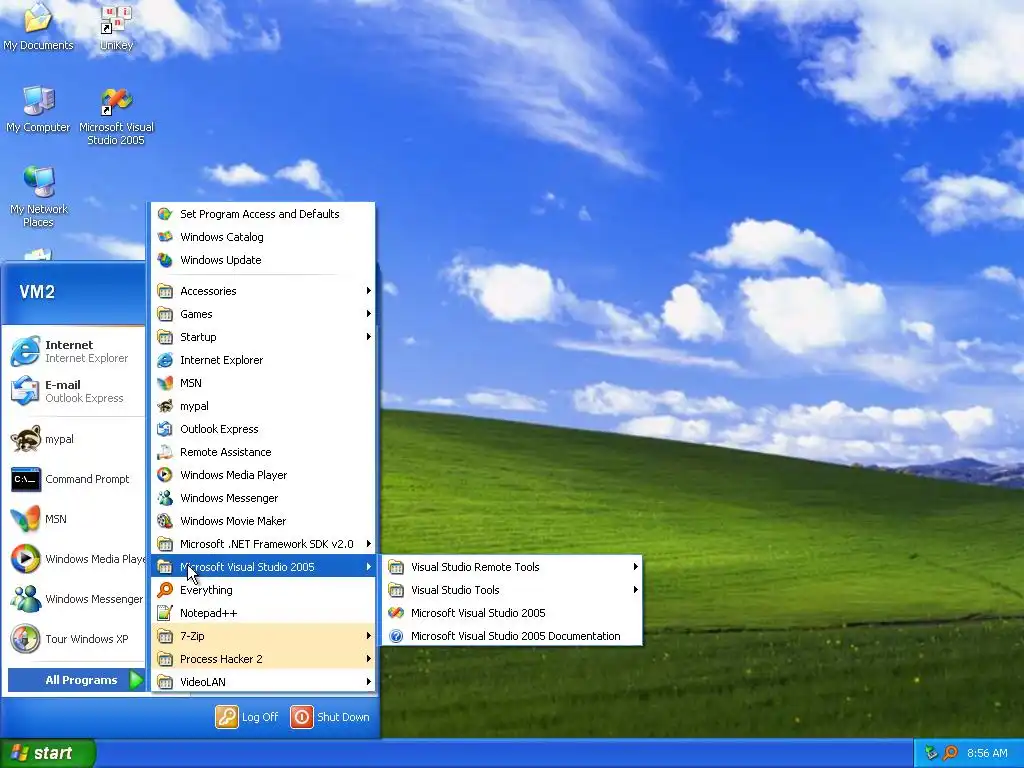Expand the Visual Studio Remote Tools arrow

point(635,567)
